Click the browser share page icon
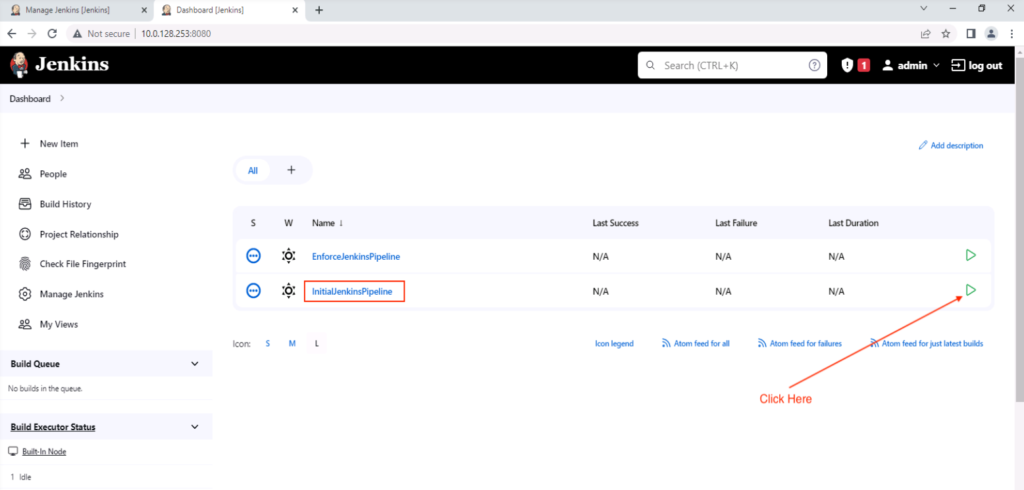 925,34
